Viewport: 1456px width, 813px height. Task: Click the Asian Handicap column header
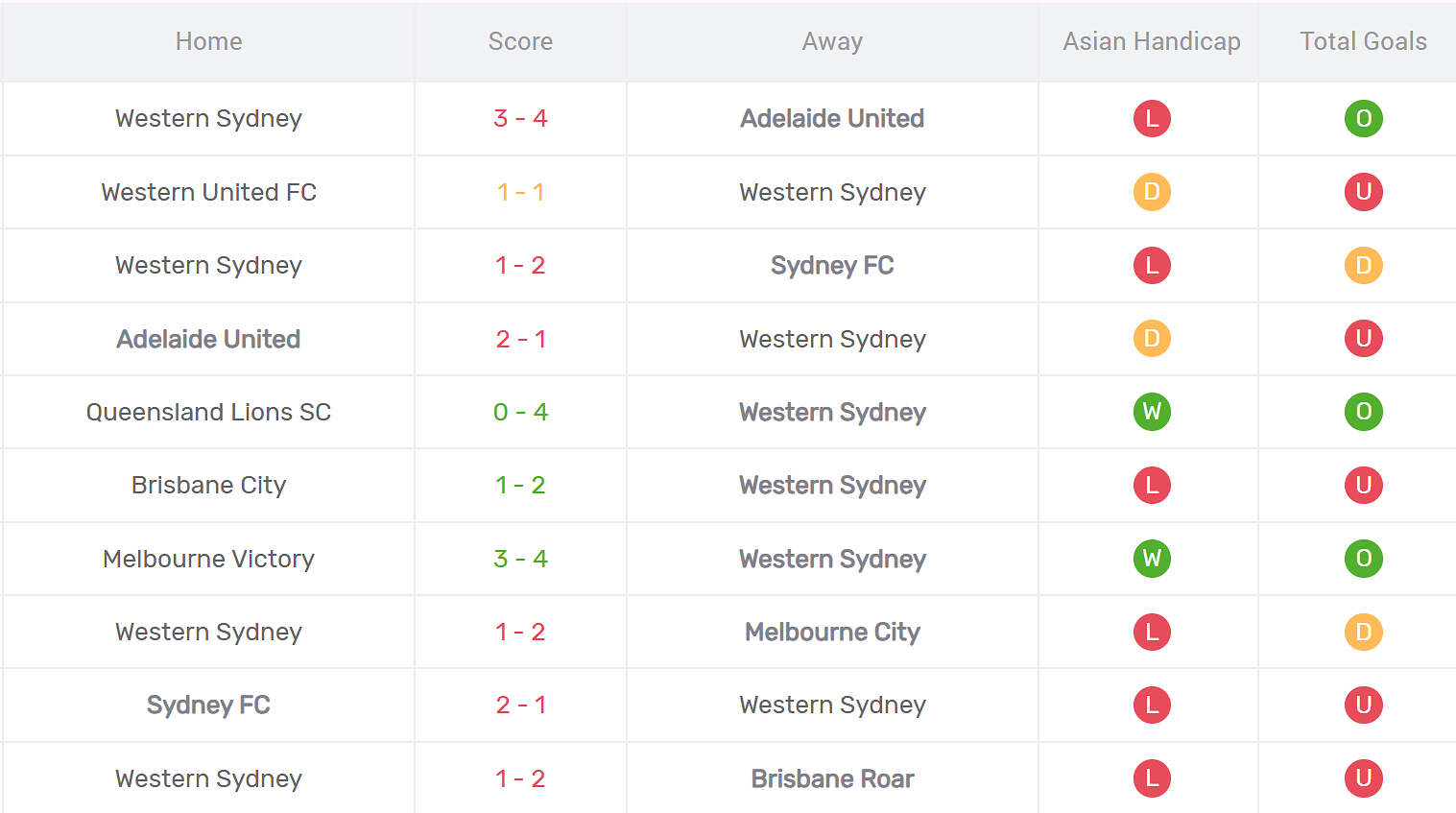pyautogui.click(x=1152, y=41)
